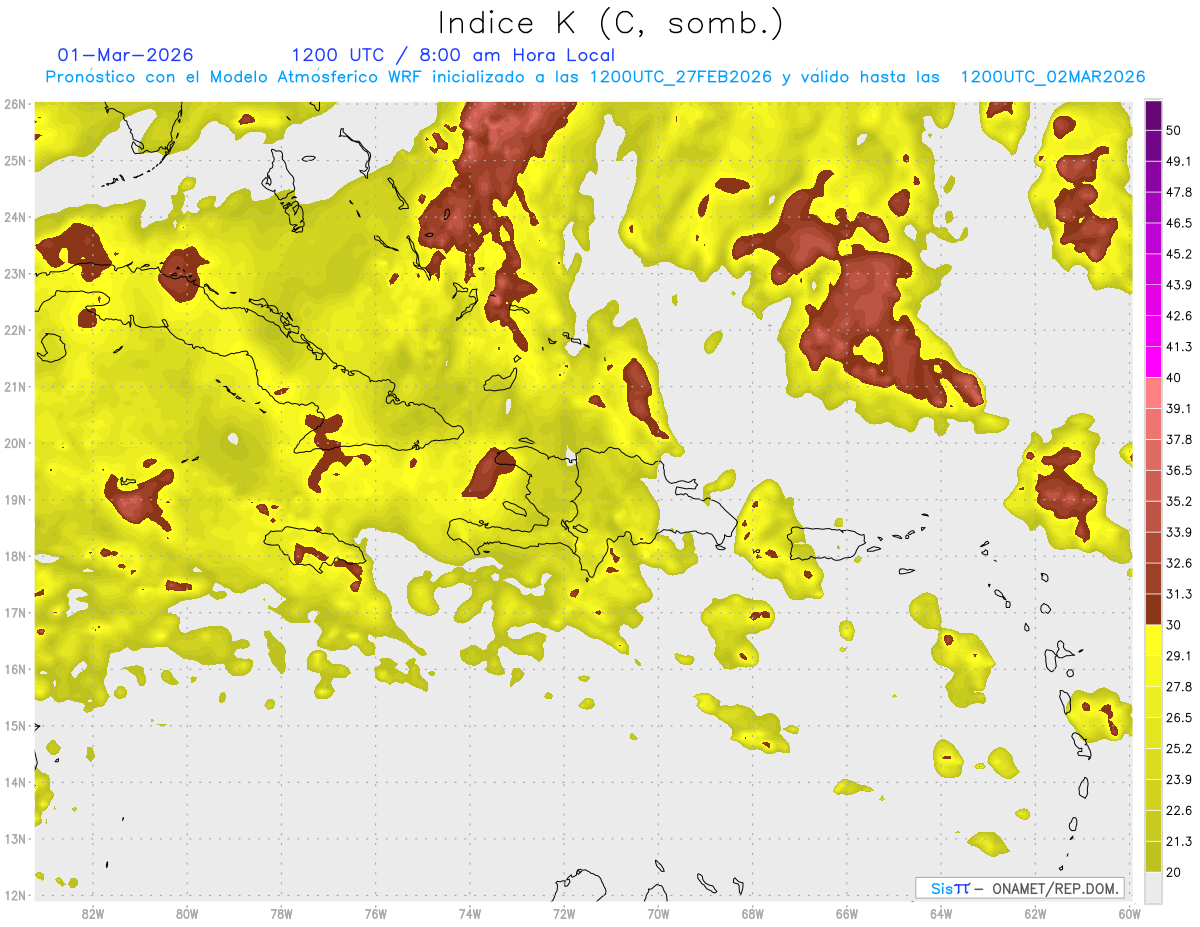Click the 18N latitude axis label
1200x927 pixels.
click(15, 556)
